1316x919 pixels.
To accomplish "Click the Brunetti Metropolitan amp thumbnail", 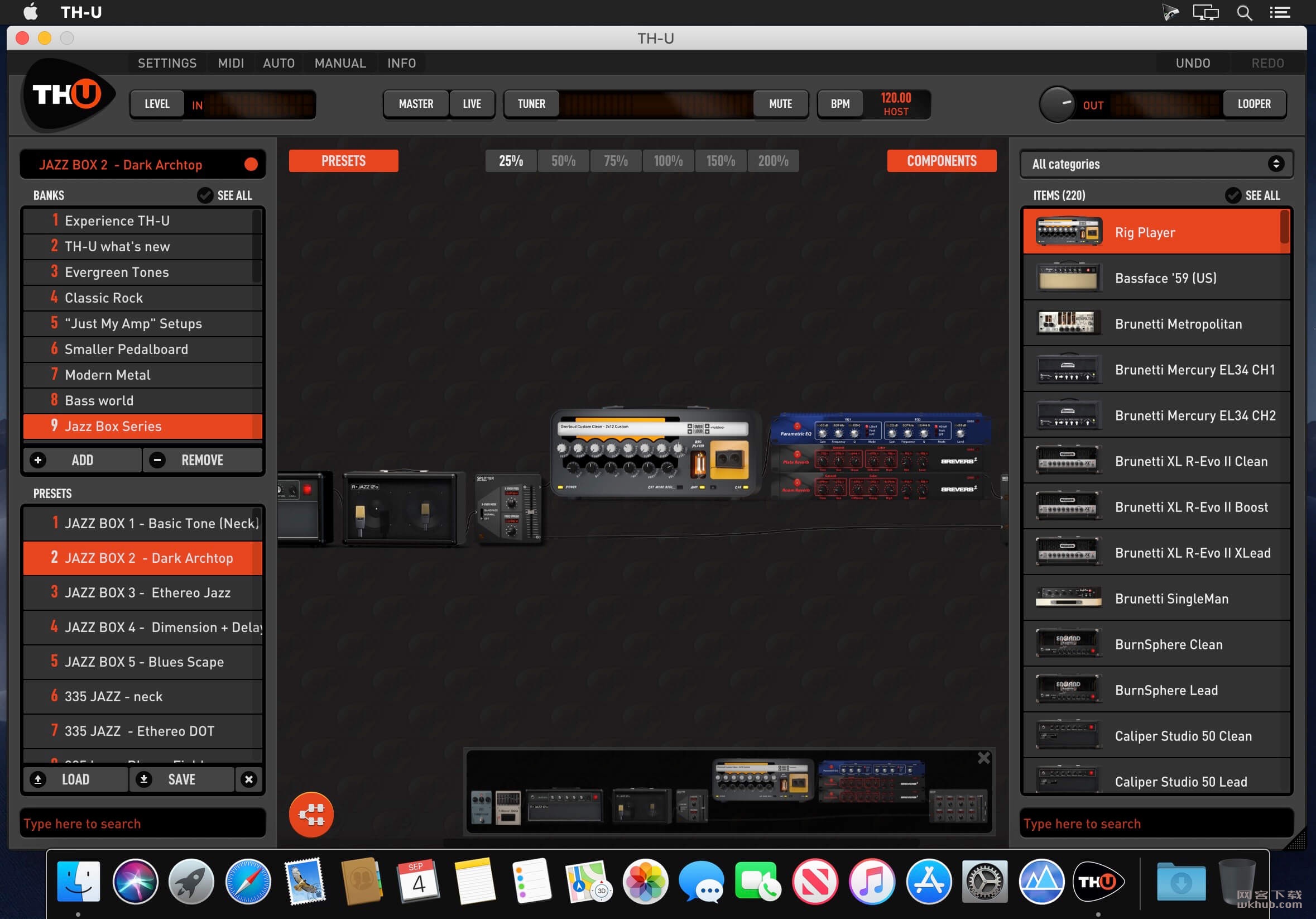I will point(1068,323).
